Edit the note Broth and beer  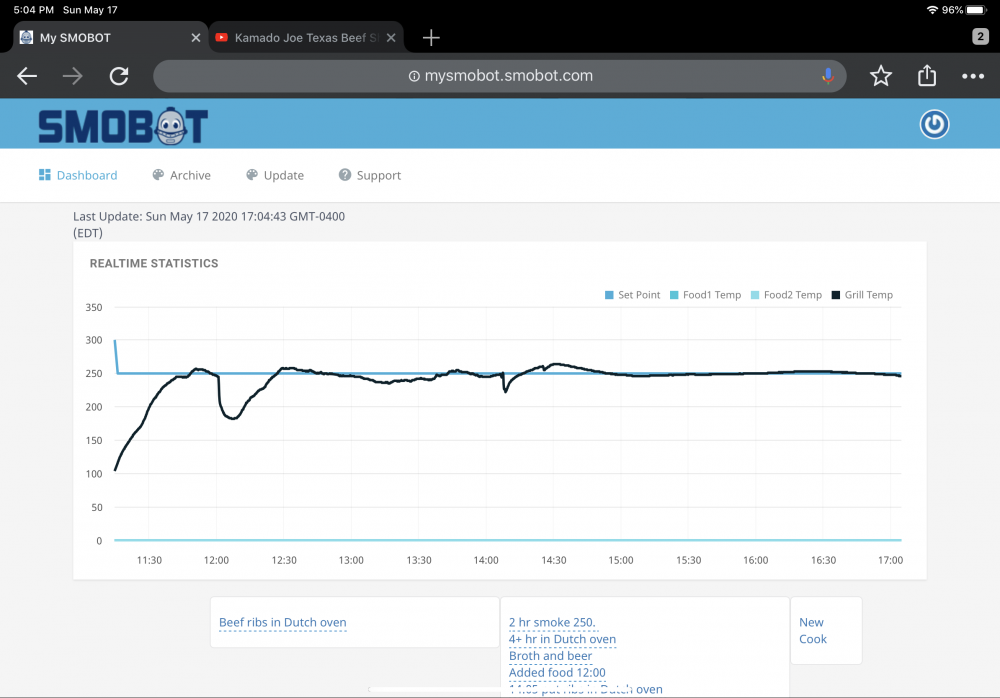pos(550,655)
